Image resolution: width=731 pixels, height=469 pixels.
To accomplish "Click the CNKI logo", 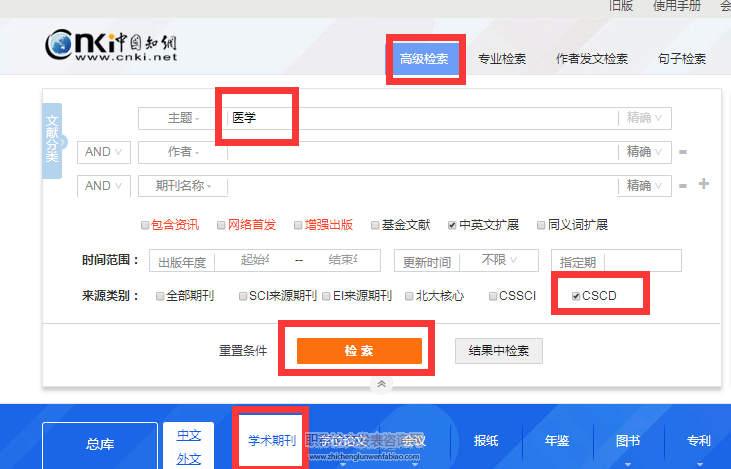I will [x=111, y=45].
